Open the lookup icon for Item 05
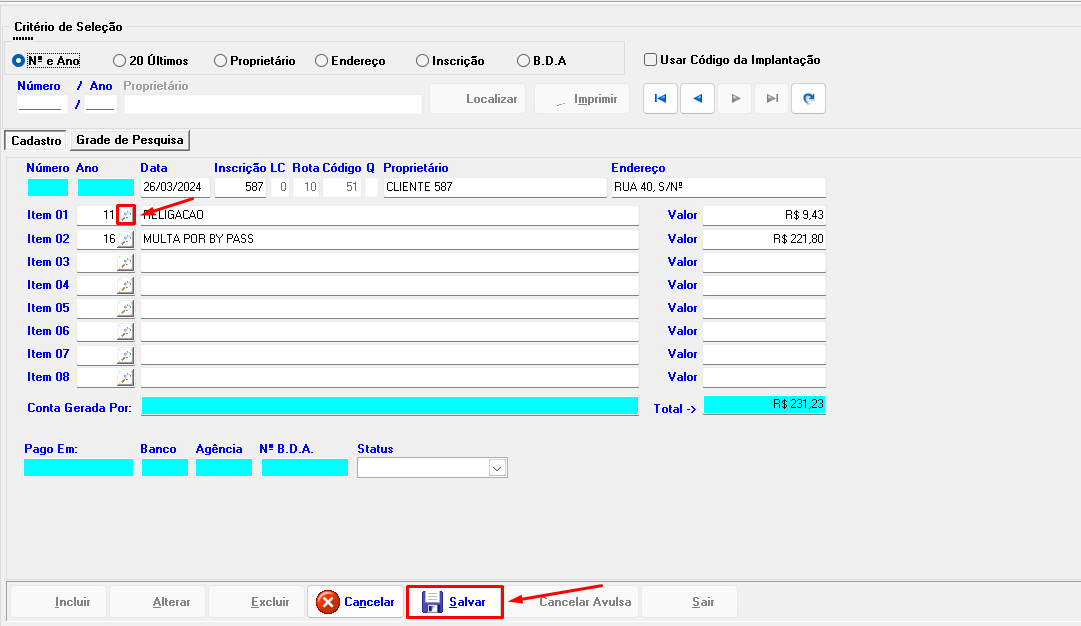Viewport: 1081px width, 626px height. click(125, 308)
